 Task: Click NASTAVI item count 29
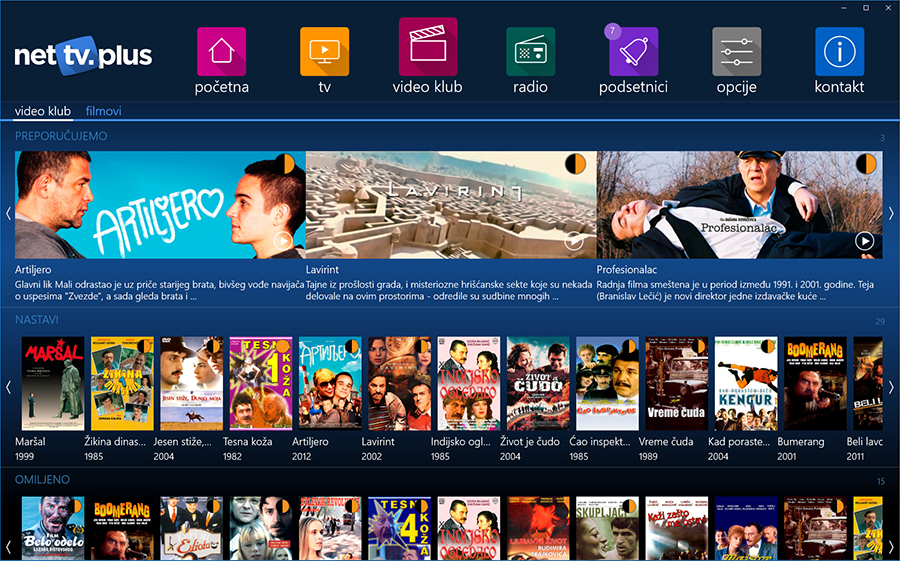pyautogui.click(x=880, y=322)
